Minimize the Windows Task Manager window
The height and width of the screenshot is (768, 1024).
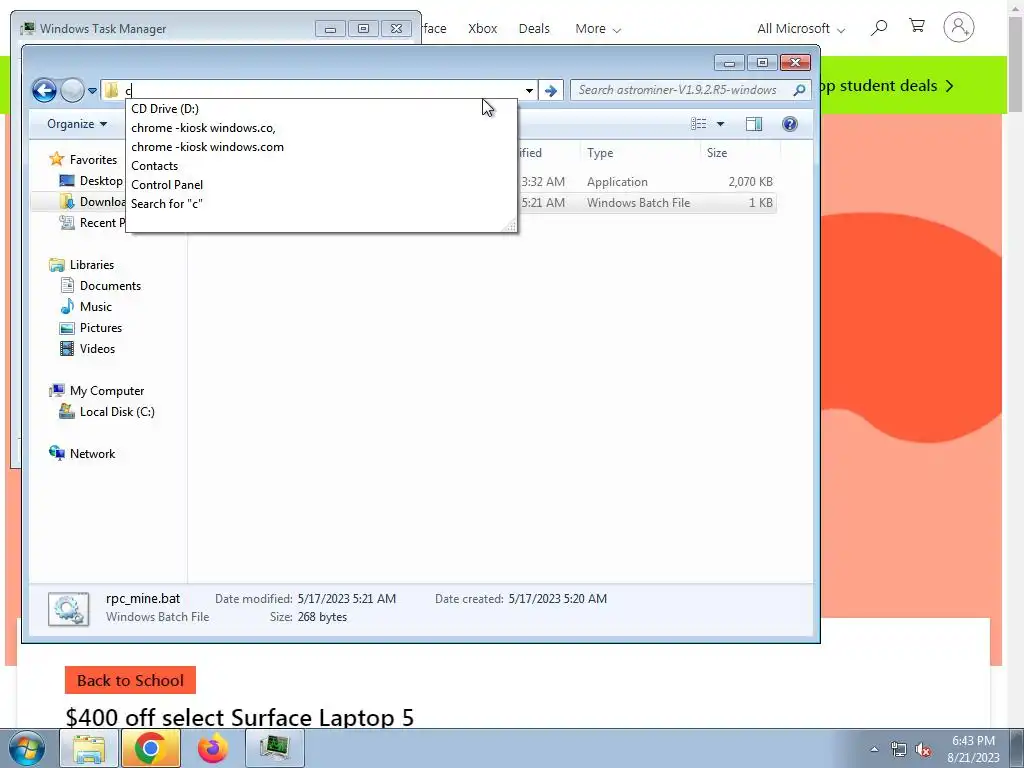(330, 29)
